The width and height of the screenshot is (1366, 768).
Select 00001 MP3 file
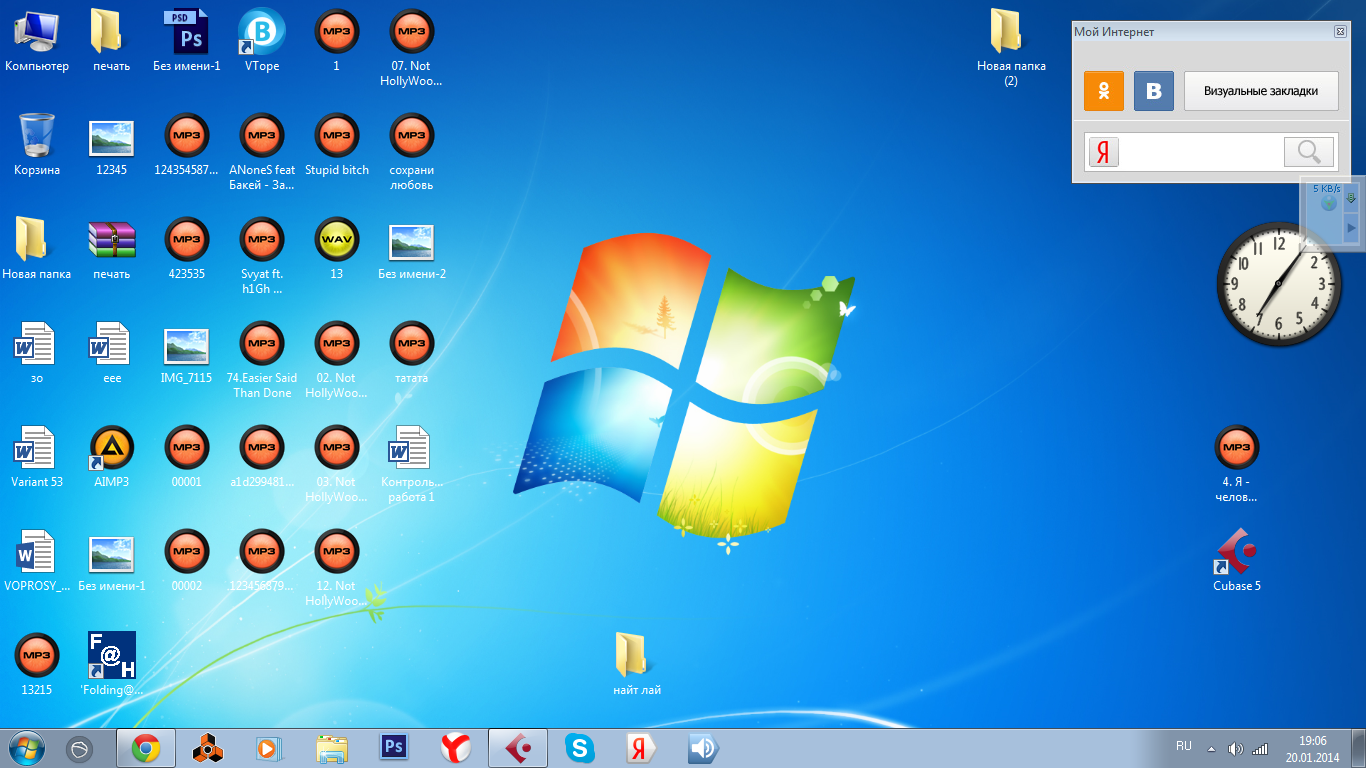tap(187, 457)
